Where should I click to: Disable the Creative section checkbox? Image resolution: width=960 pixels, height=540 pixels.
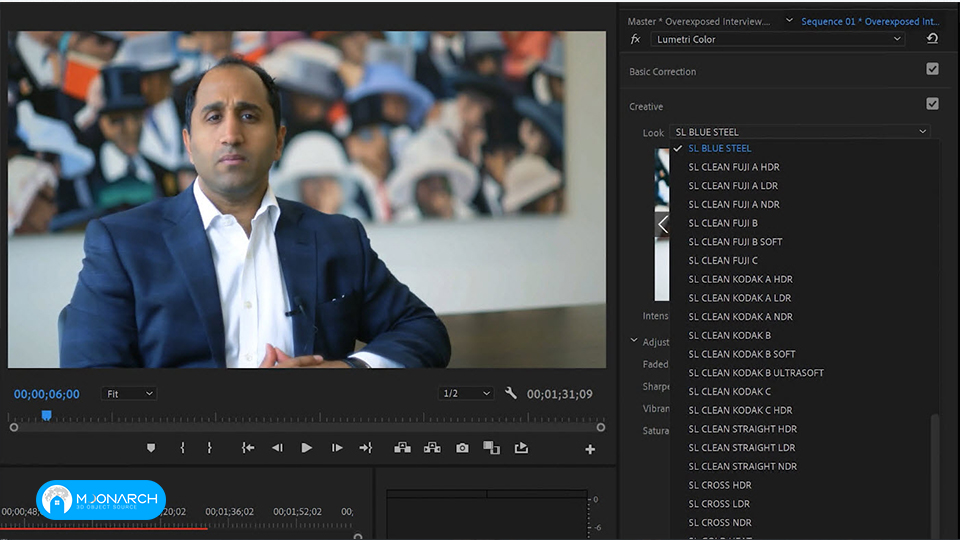pos(932,103)
